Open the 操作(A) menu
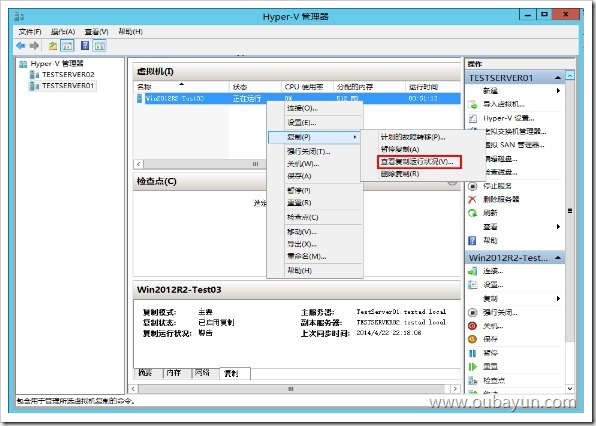Viewport: 596px width, 426px height. click(x=63, y=32)
